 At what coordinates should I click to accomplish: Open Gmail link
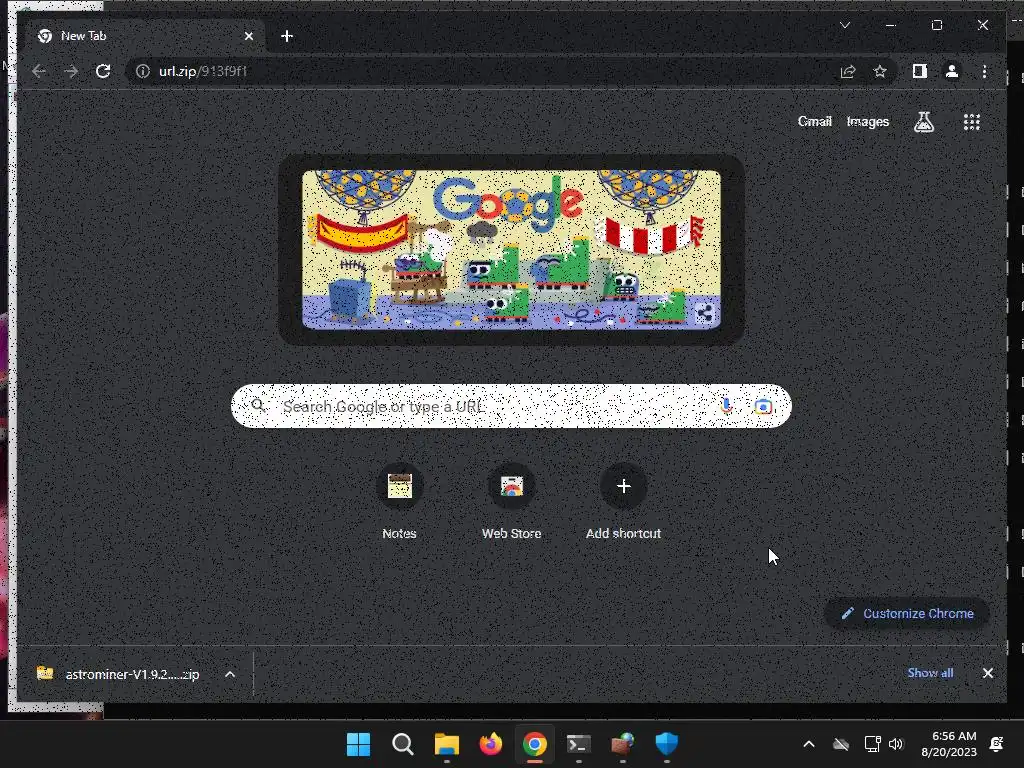point(814,121)
